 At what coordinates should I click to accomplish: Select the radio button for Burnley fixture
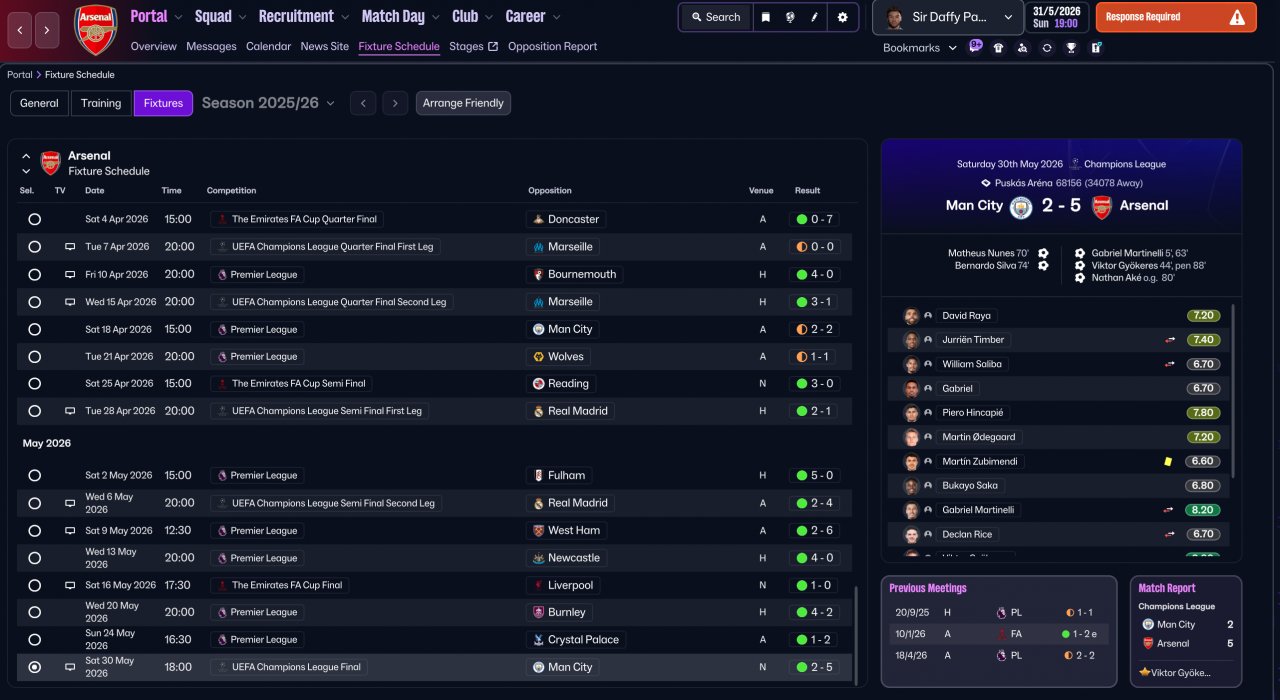click(35, 612)
